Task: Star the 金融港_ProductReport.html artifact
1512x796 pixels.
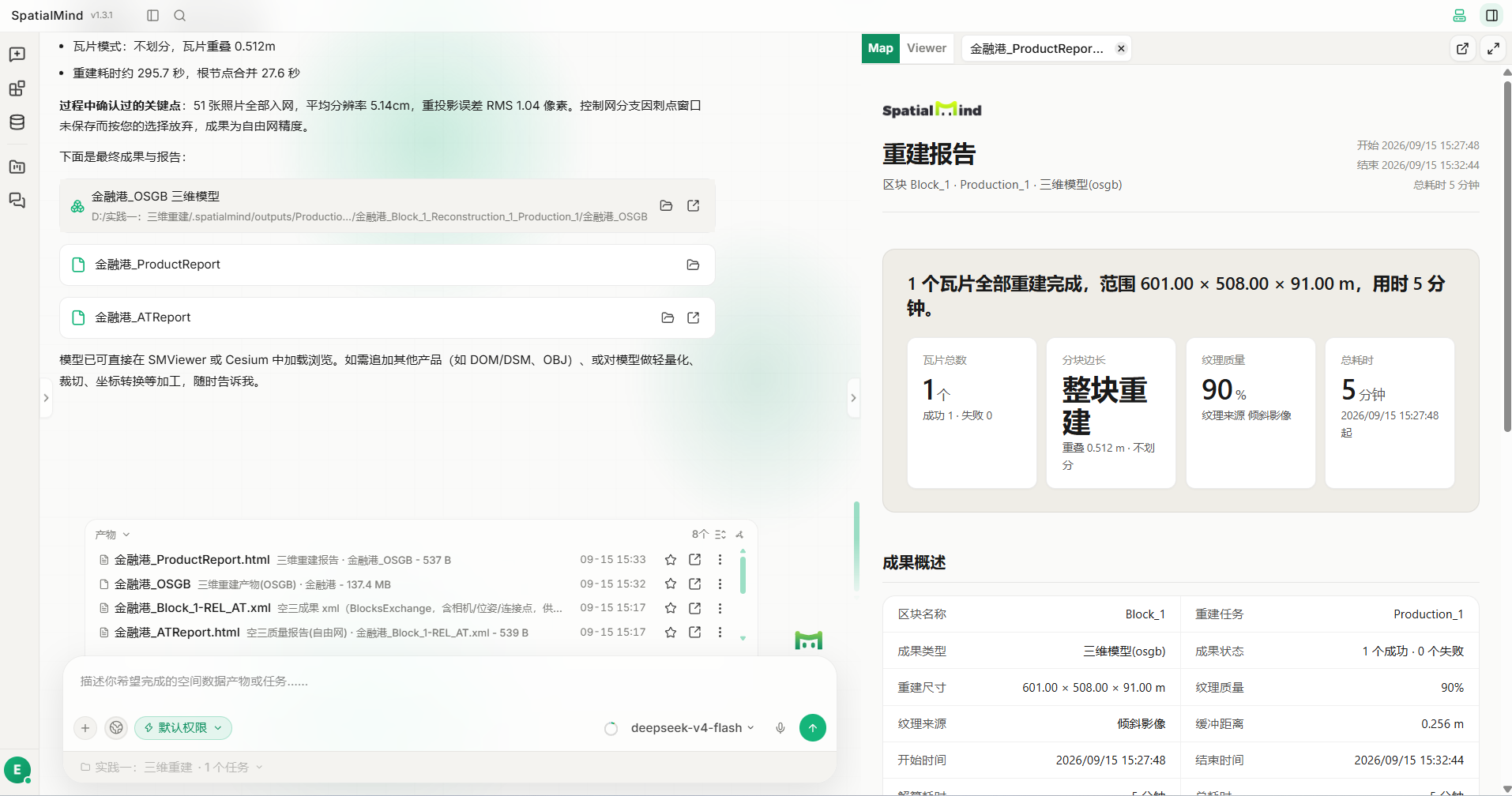Action: pyautogui.click(x=671, y=560)
